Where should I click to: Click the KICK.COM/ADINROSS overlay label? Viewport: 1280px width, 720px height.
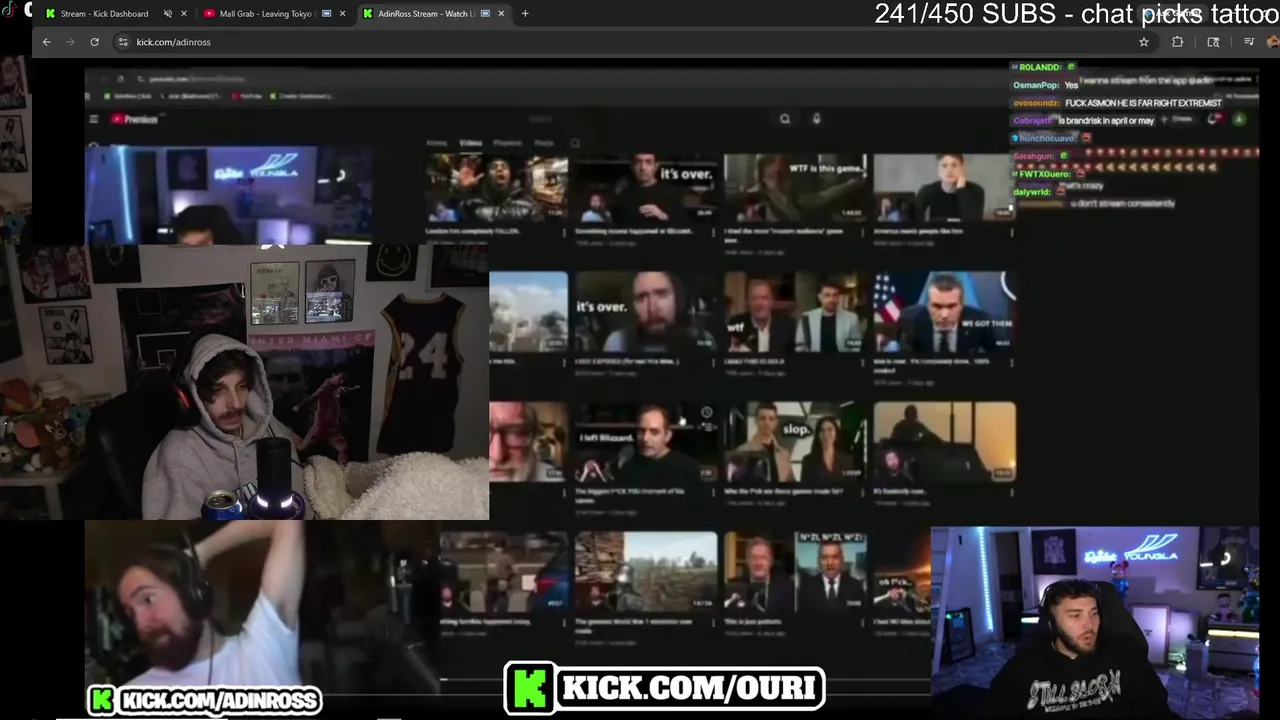point(205,700)
